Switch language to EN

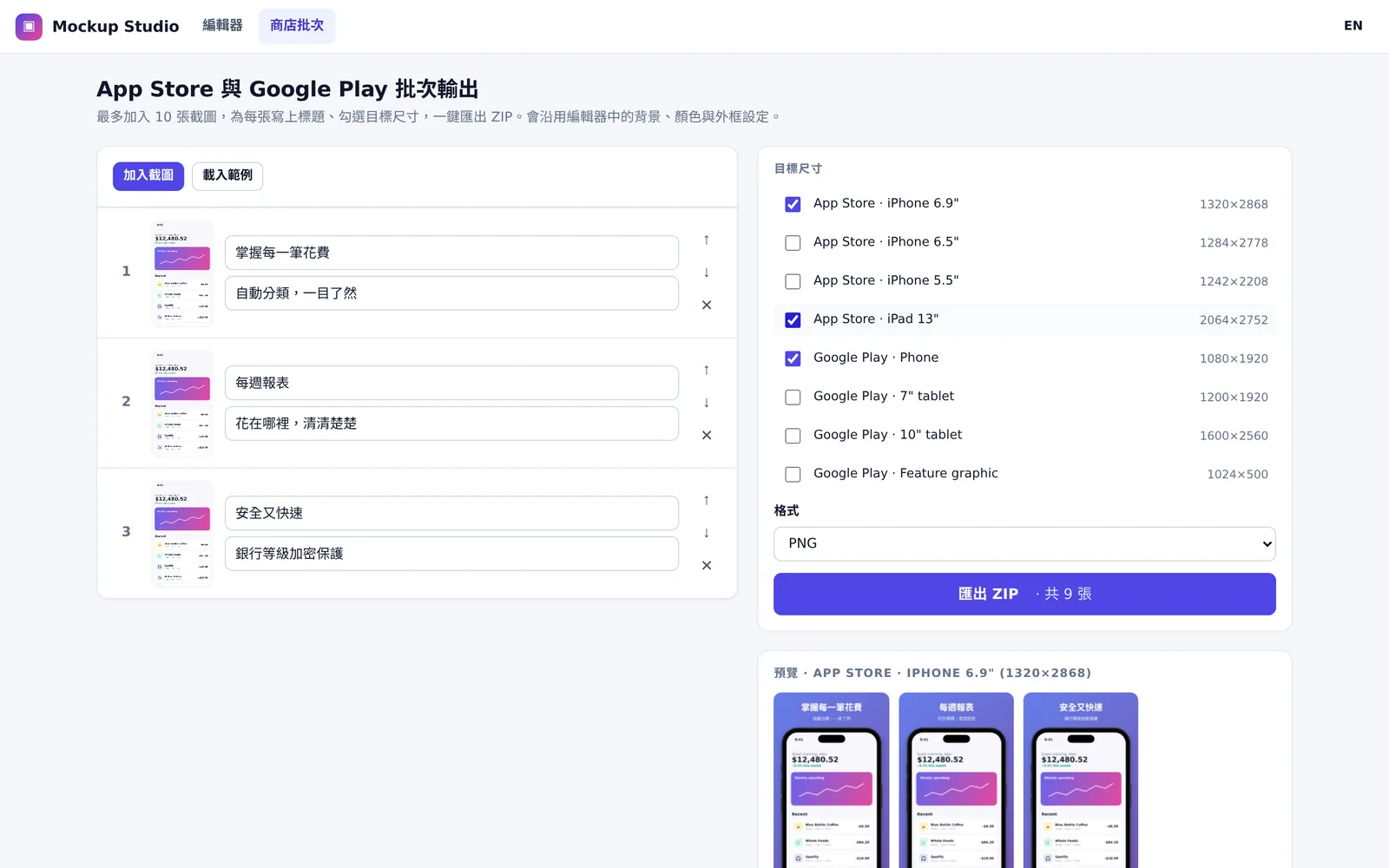click(1353, 26)
